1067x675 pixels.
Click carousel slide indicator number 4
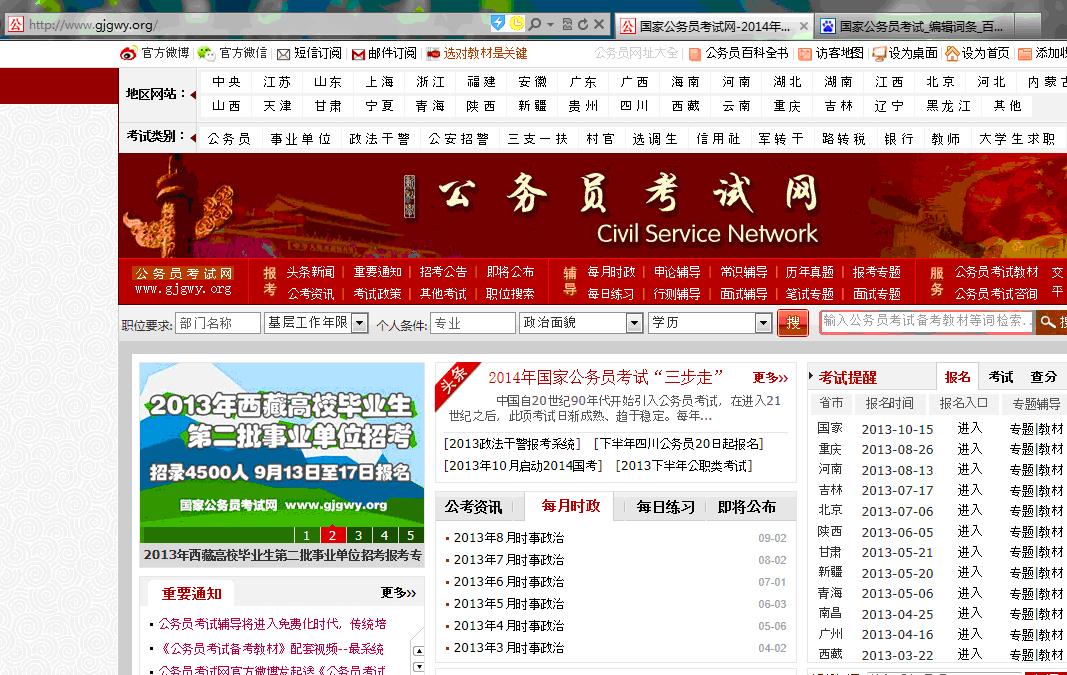pyautogui.click(x=384, y=535)
